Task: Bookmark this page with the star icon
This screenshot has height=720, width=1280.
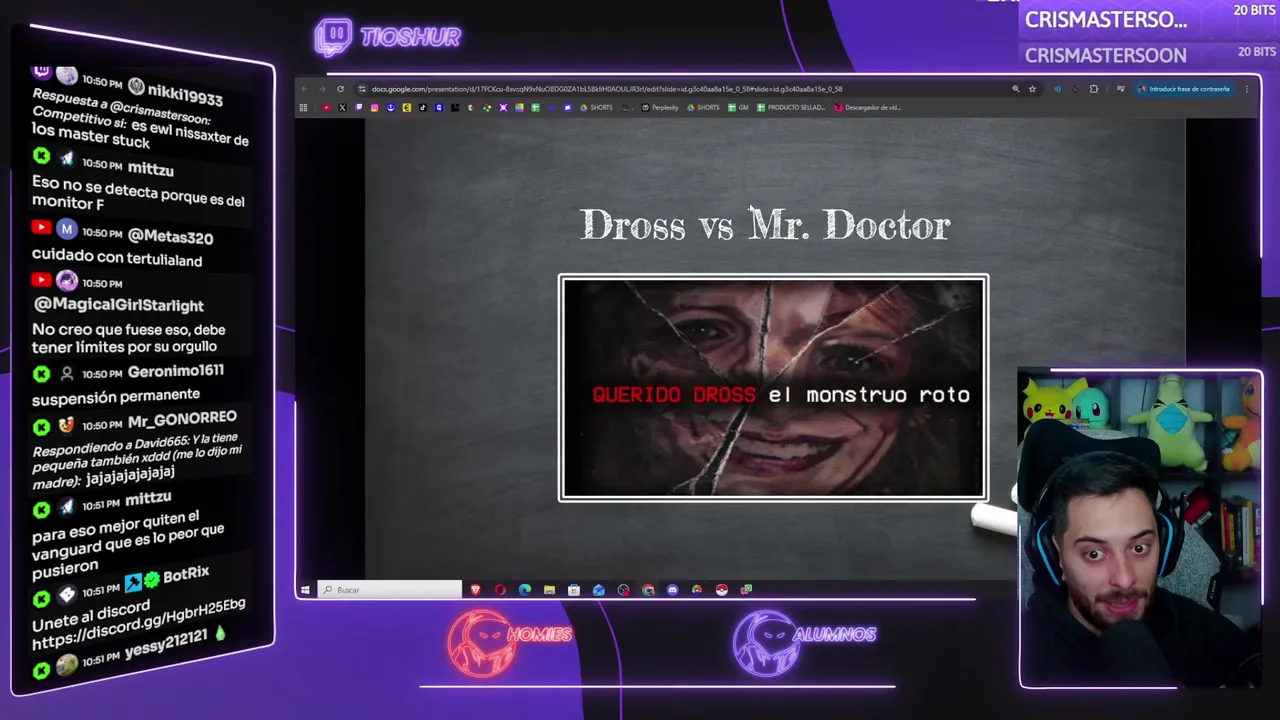Action: 1032,89
